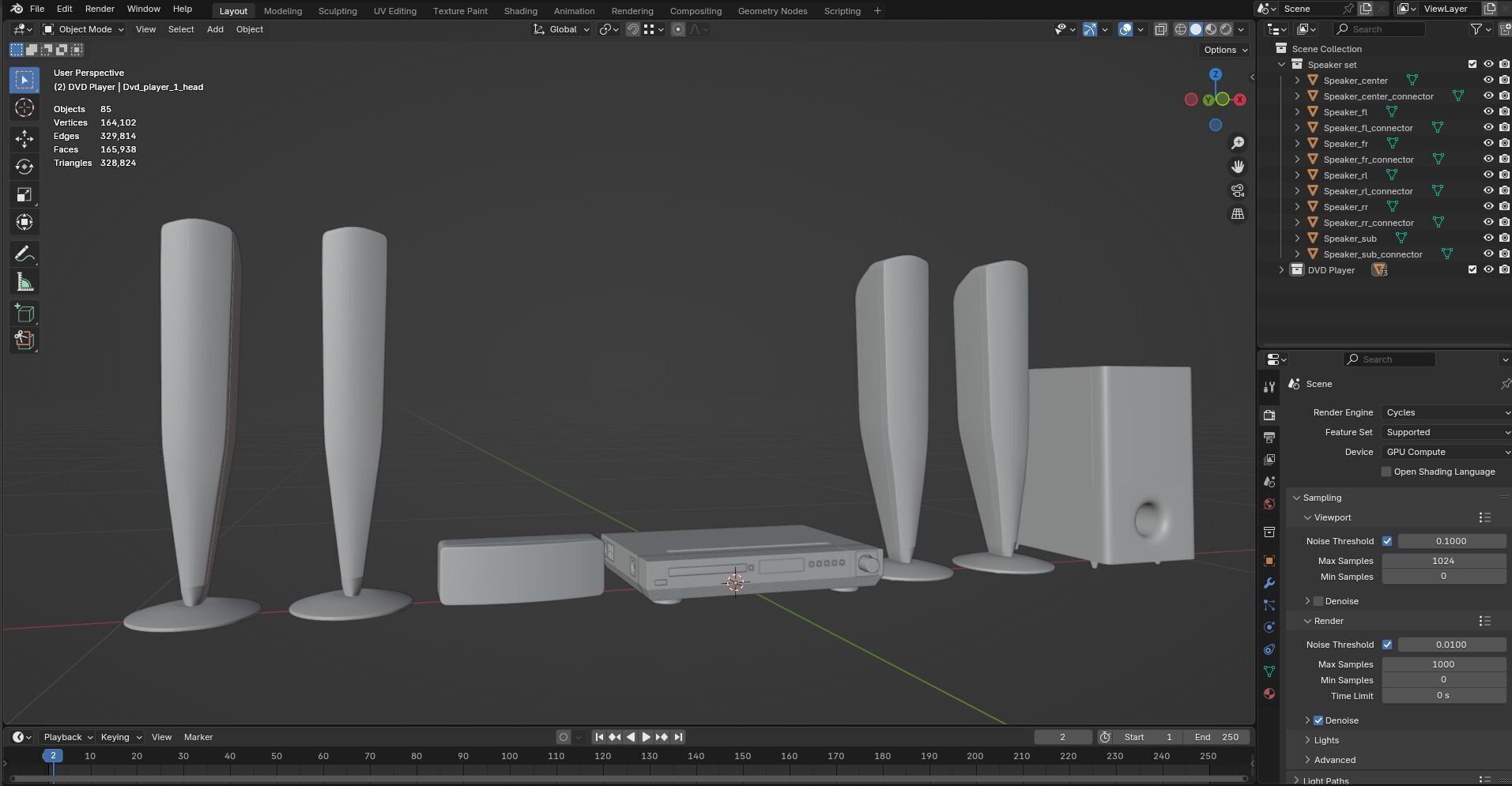1512x786 pixels.
Task: Jump to the timeline end frame
Action: [x=678, y=737]
